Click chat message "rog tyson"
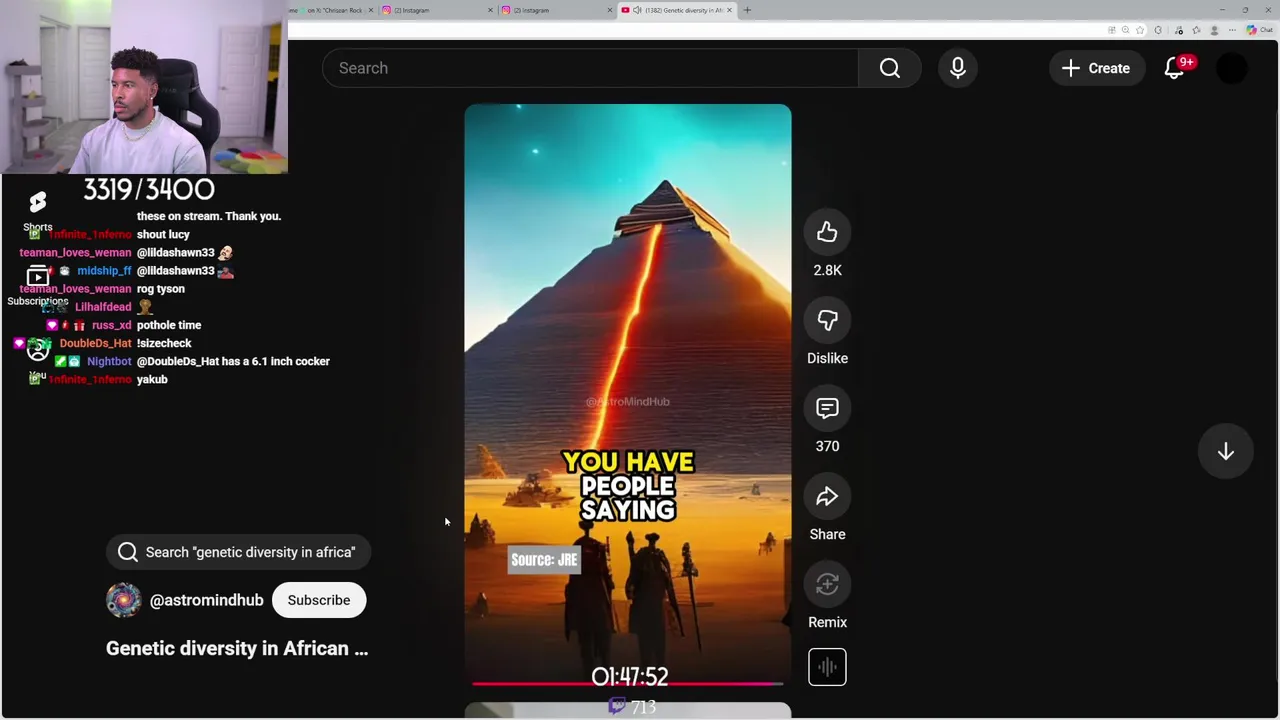This screenshot has height=720, width=1280. pyautogui.click(x=161, y=289)
